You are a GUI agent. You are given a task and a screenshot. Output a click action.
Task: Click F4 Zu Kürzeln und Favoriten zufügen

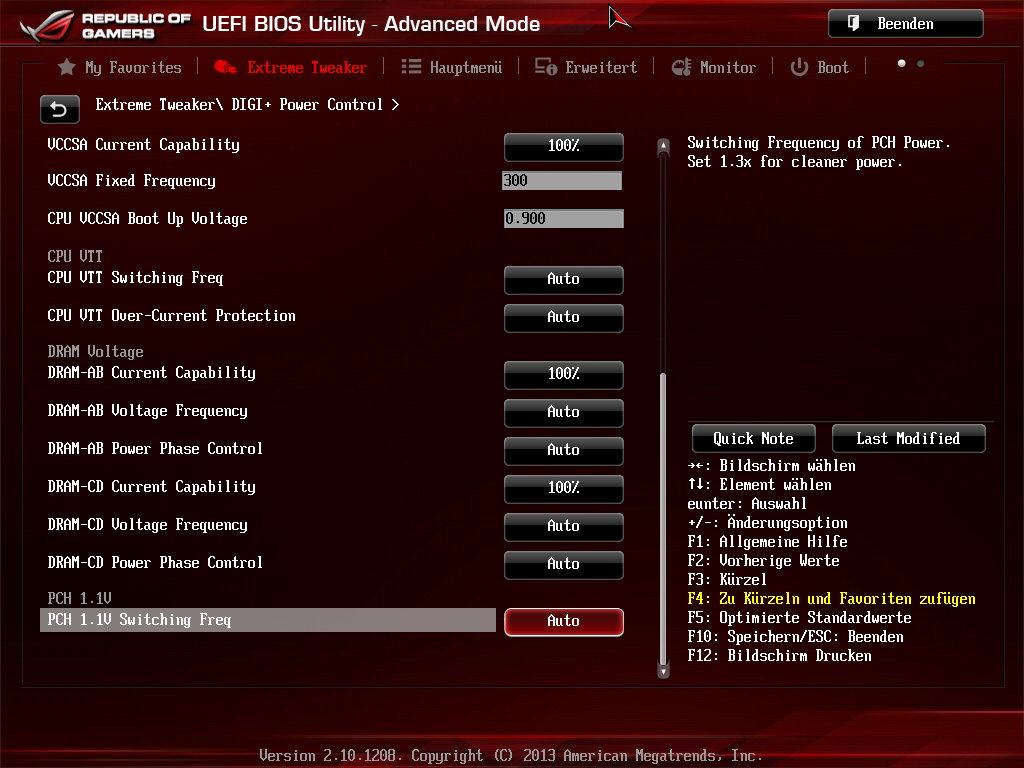[x=831, y=598]
